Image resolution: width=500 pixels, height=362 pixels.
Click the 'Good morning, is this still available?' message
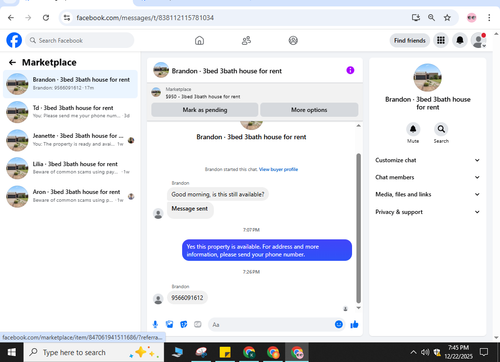pos(218,194)
